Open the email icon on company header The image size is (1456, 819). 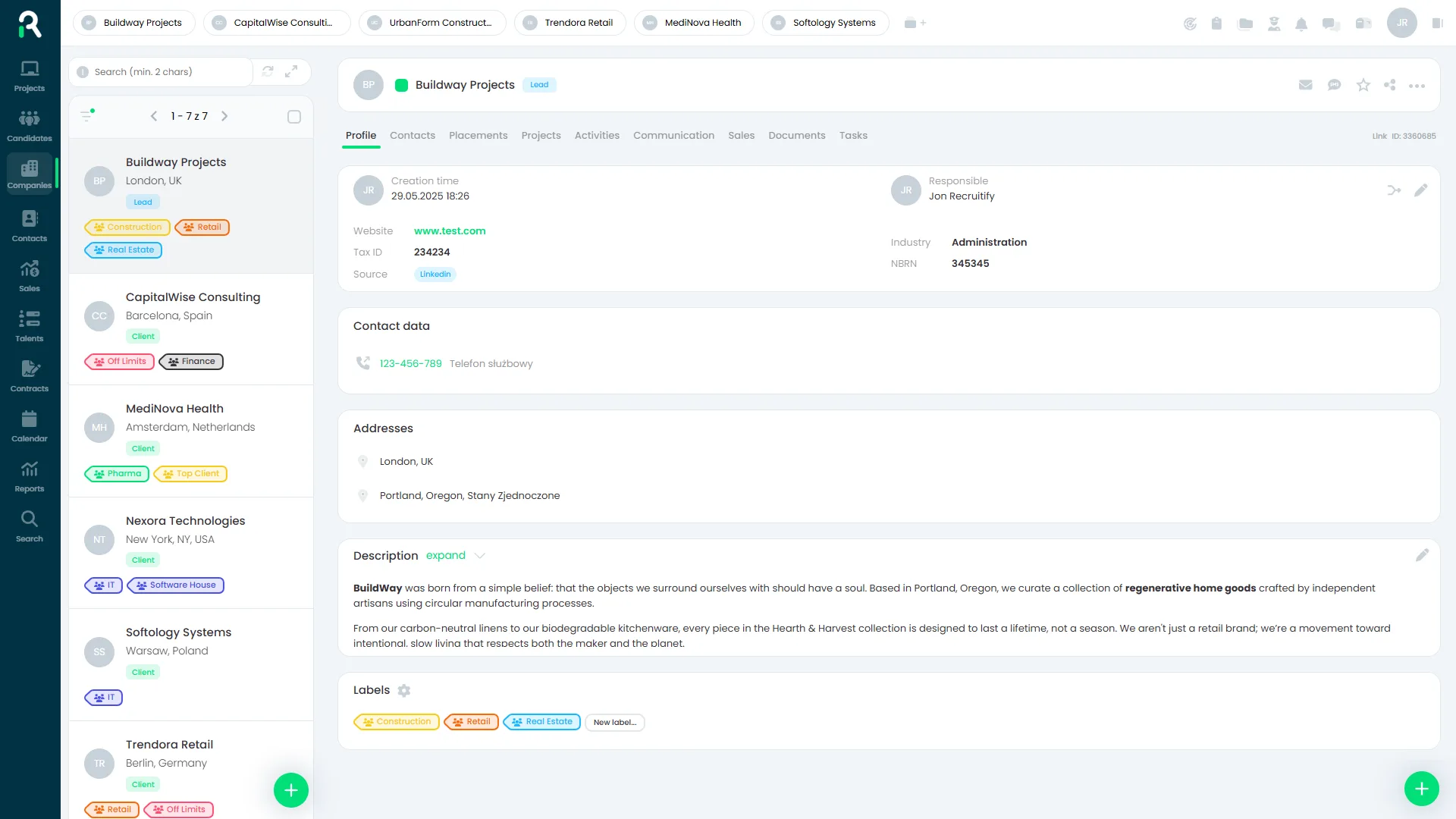(x=1305, y=85)
